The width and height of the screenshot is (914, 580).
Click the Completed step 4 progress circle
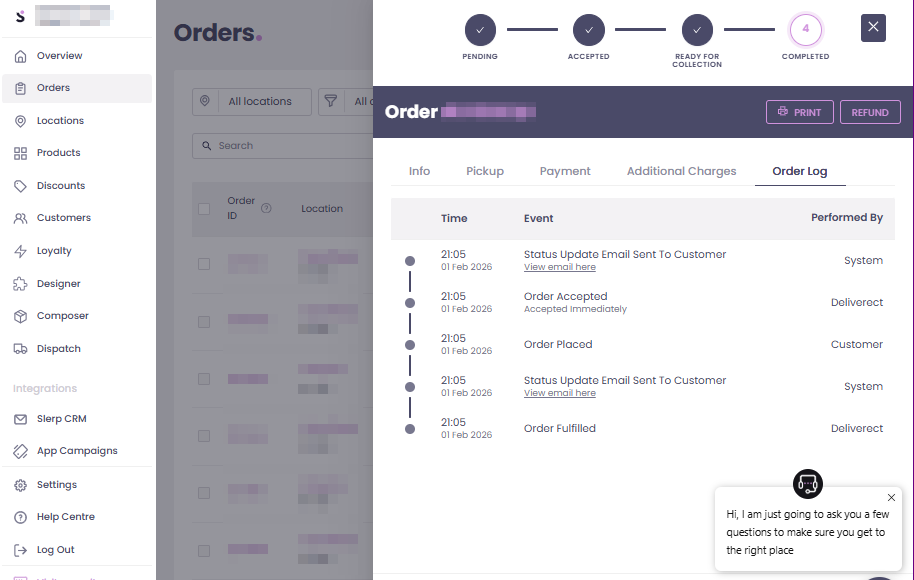click(x=805, y=30)
